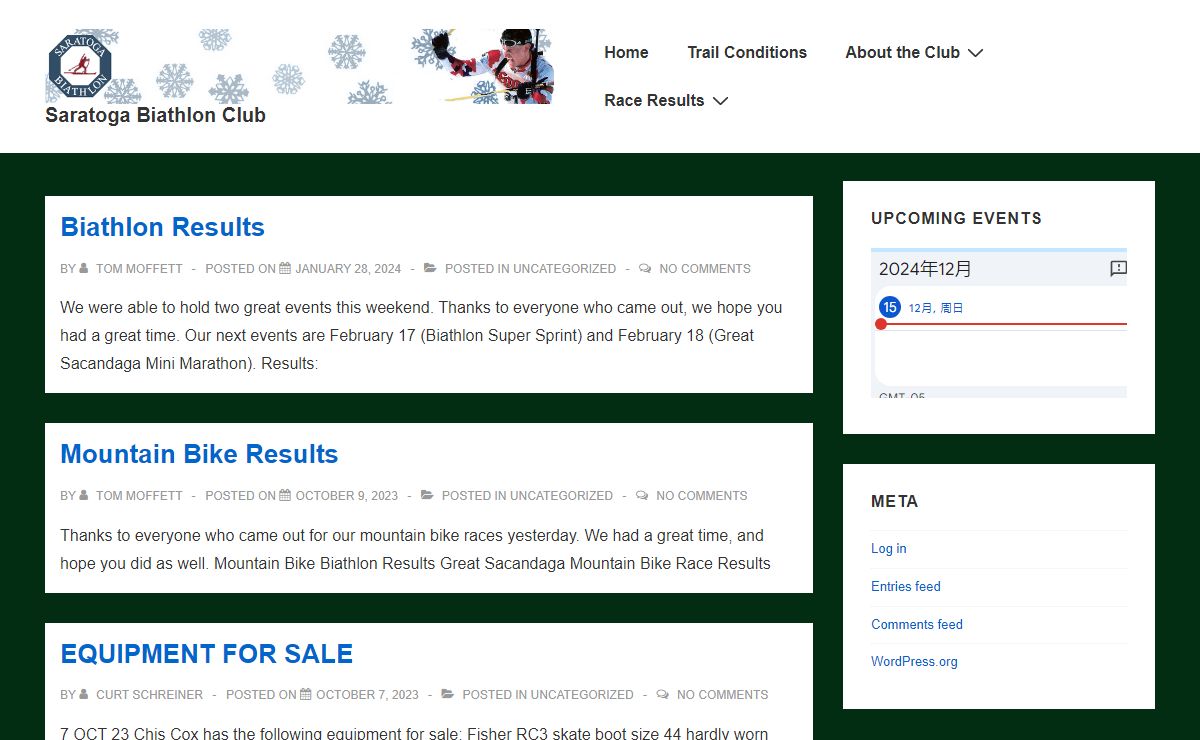The width and height of the screenshot is (1200, 740).
Task: Click the UPCOMING EVENTS widget heading
Action: click(956, 218)
